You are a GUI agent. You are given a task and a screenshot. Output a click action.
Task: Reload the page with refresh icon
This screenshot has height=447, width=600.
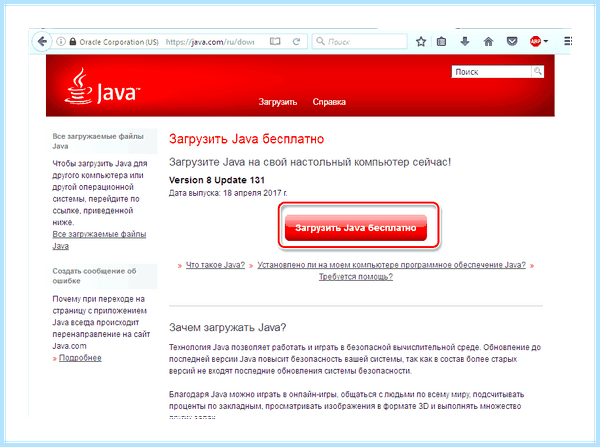(x=296, y=41)
